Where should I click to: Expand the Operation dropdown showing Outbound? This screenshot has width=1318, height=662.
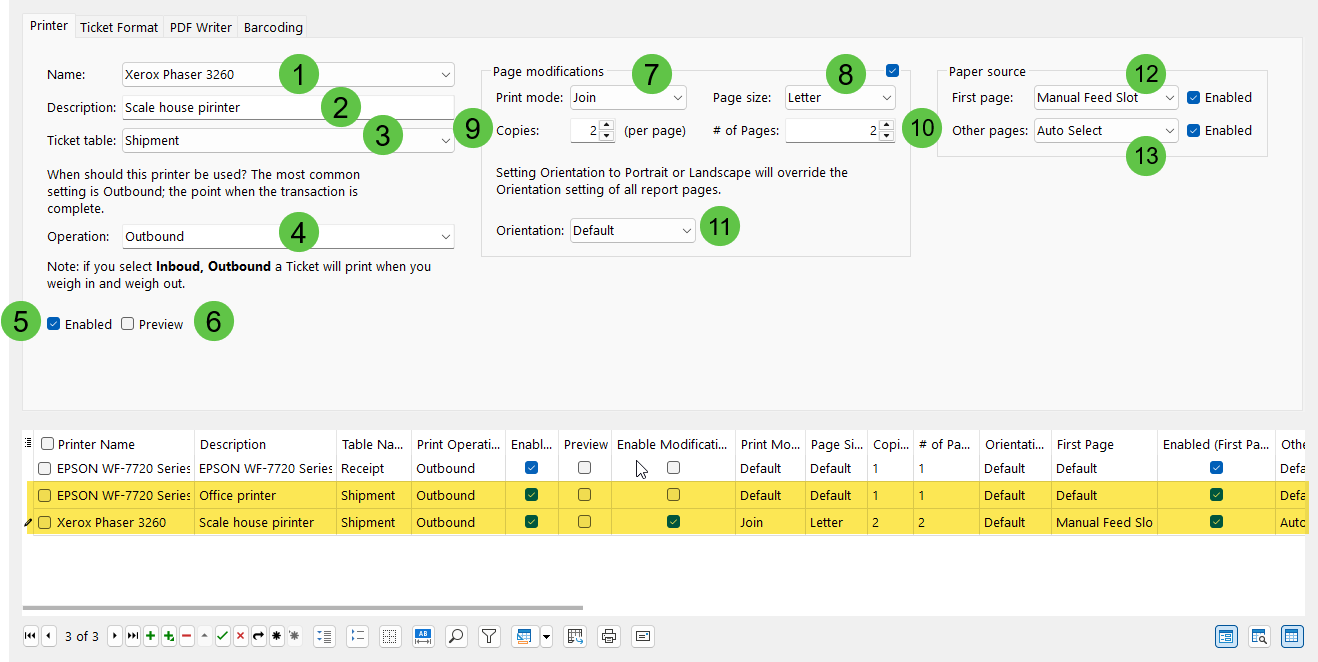click(x=288, y=237)
